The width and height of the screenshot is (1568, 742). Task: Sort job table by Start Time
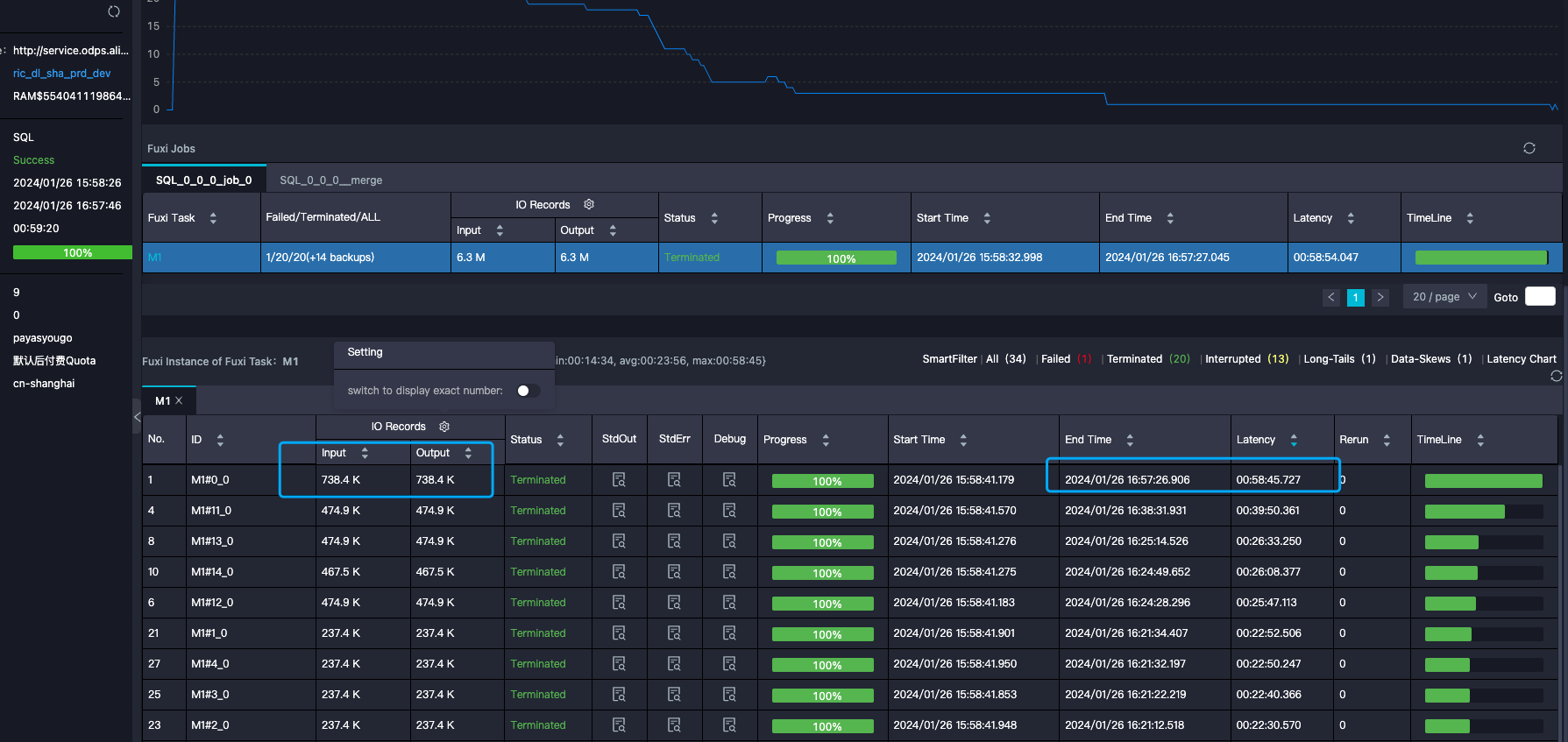987,218
